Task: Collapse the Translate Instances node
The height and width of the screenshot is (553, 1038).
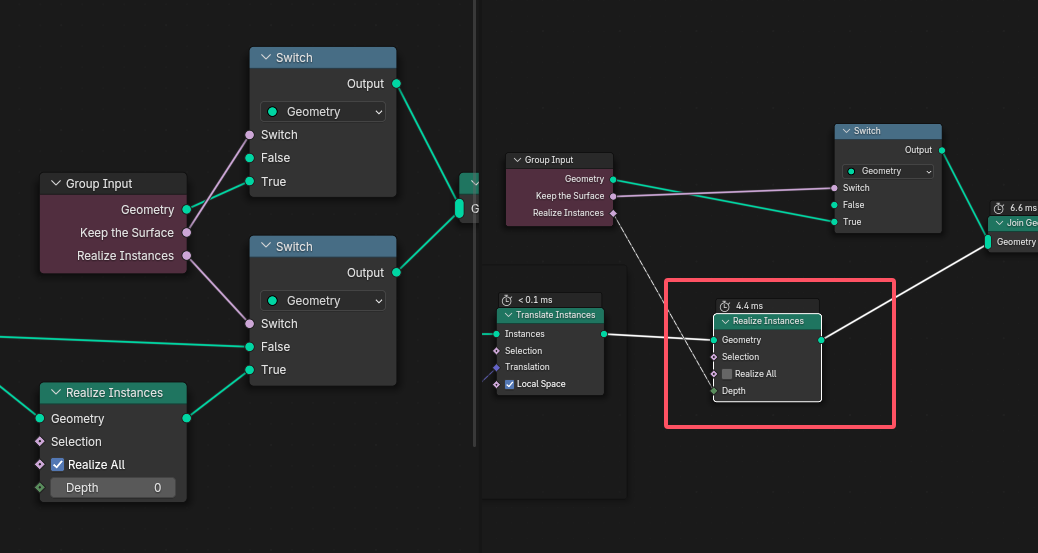Action: tap(508, 315)
